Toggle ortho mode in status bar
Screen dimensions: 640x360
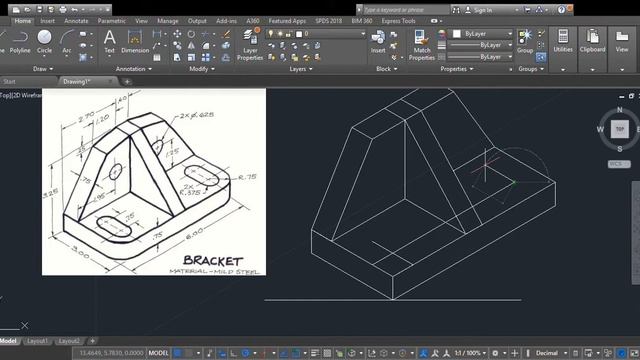[233, 353]
